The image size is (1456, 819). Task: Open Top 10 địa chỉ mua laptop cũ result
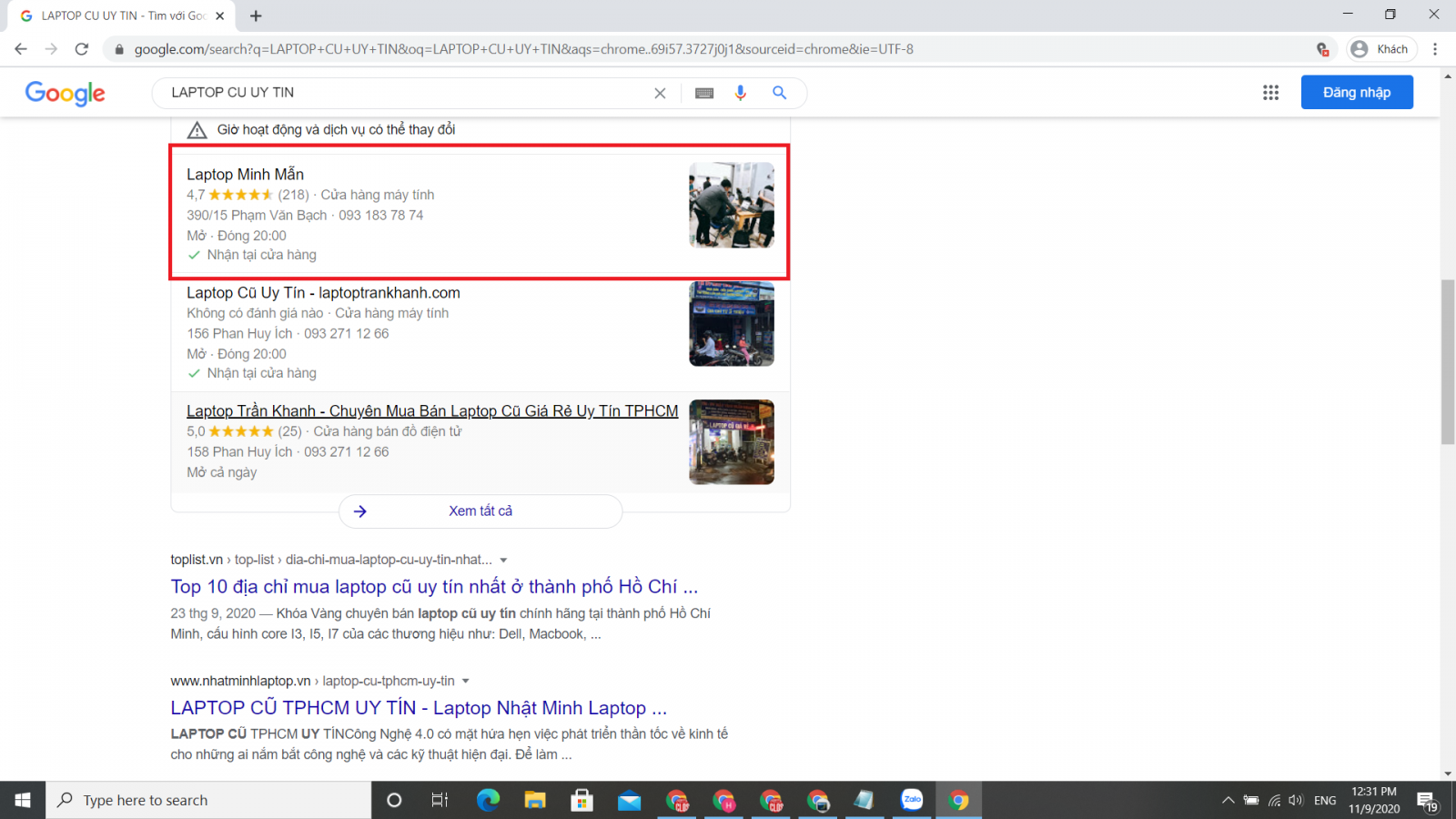point(434,586)
